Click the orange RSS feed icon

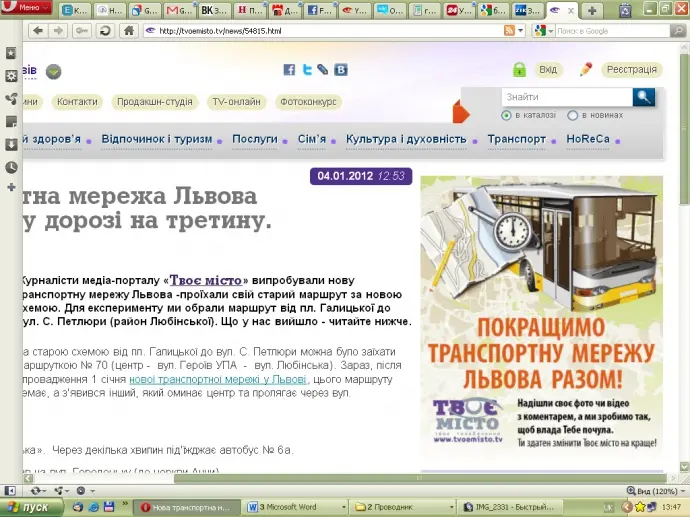[509, 31]
